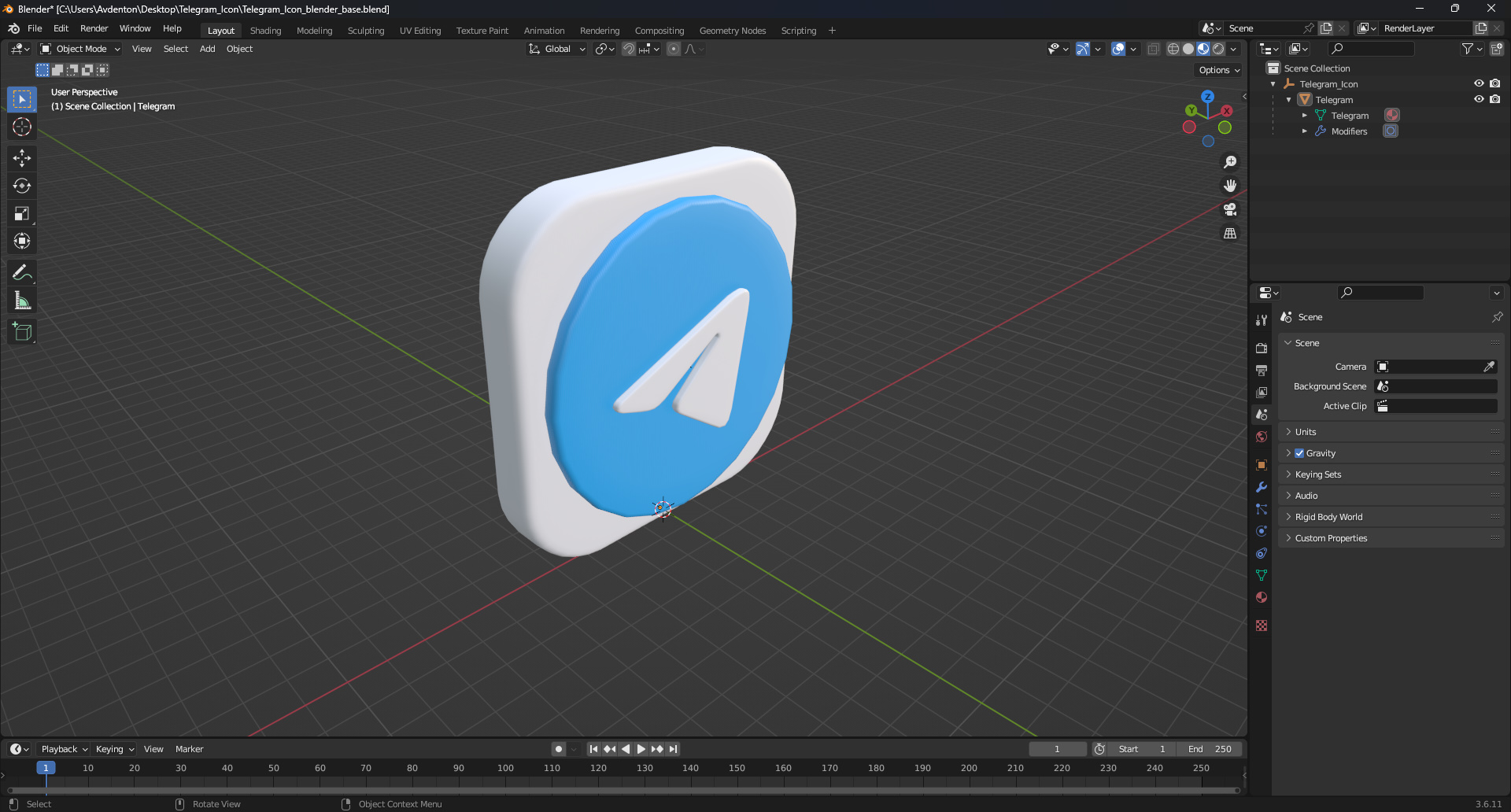
Task: Toggle the Gravity checkbox
Action: (1299, 453)
